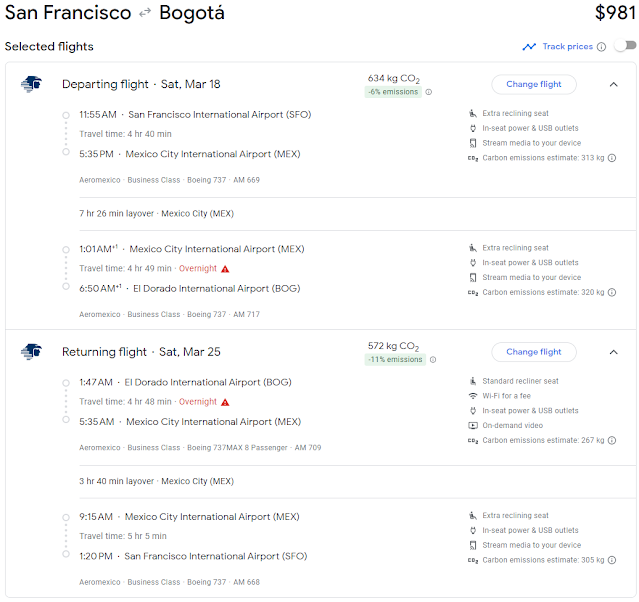Click info icon beside -11% emissions
Viewport: 639px width, 602px height.
click(x=432, y=359)
